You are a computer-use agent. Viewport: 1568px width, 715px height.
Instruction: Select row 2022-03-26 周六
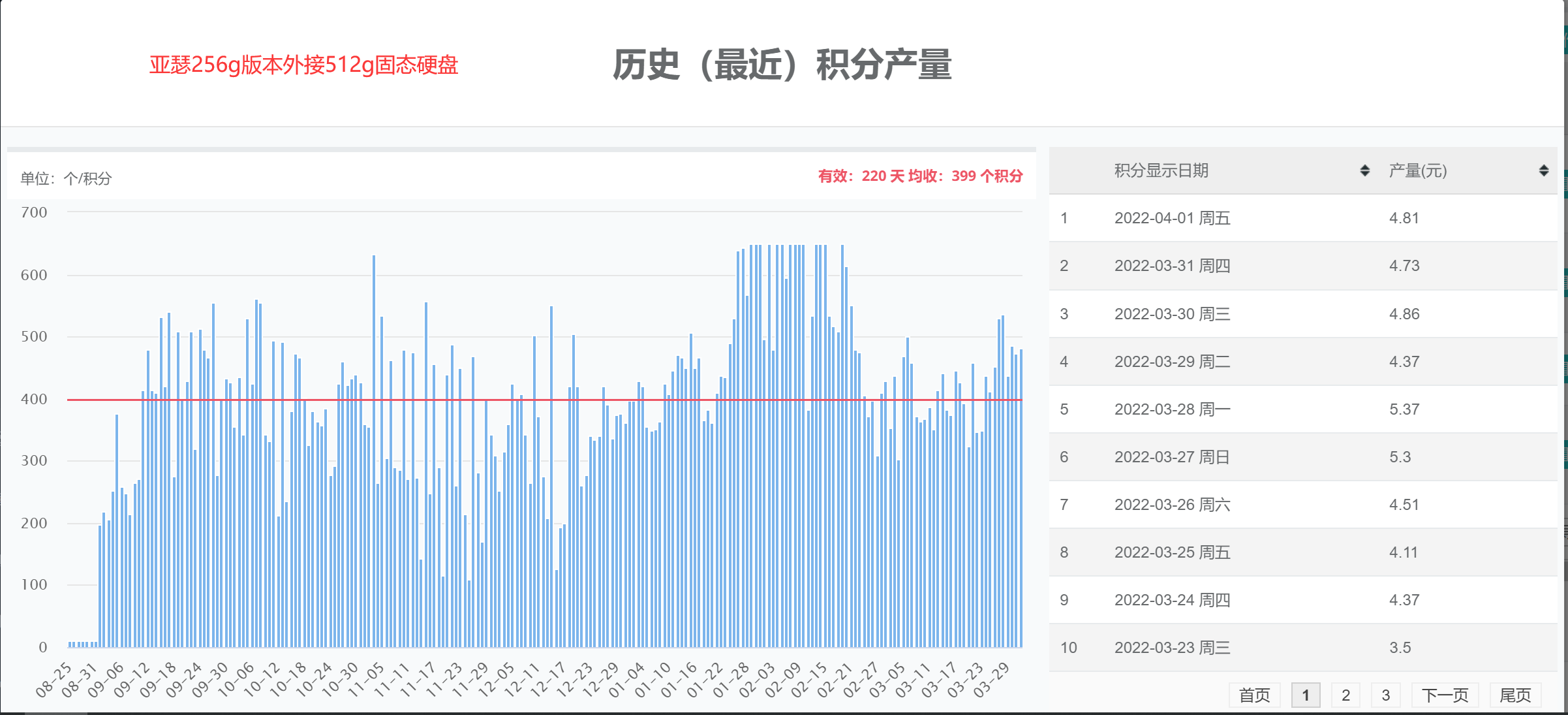[x=1303, y=504]
